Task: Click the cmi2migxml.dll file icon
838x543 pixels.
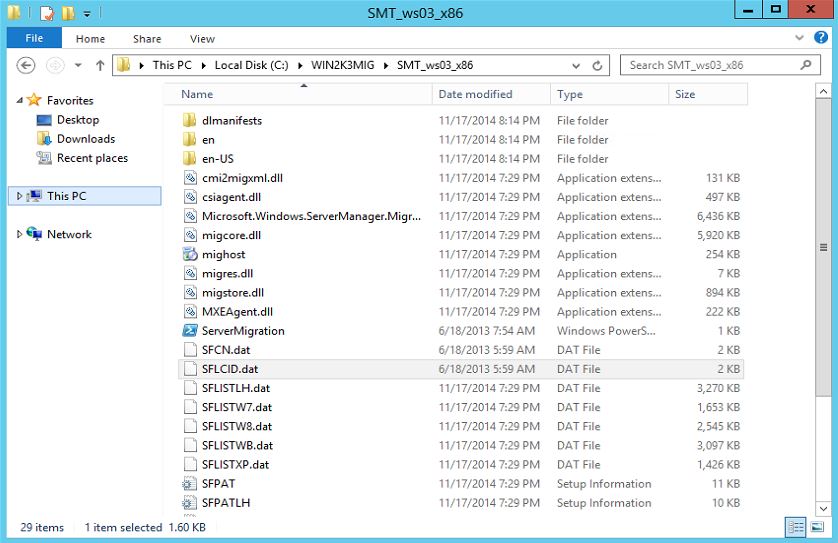Action: click(x=190, y=178)
